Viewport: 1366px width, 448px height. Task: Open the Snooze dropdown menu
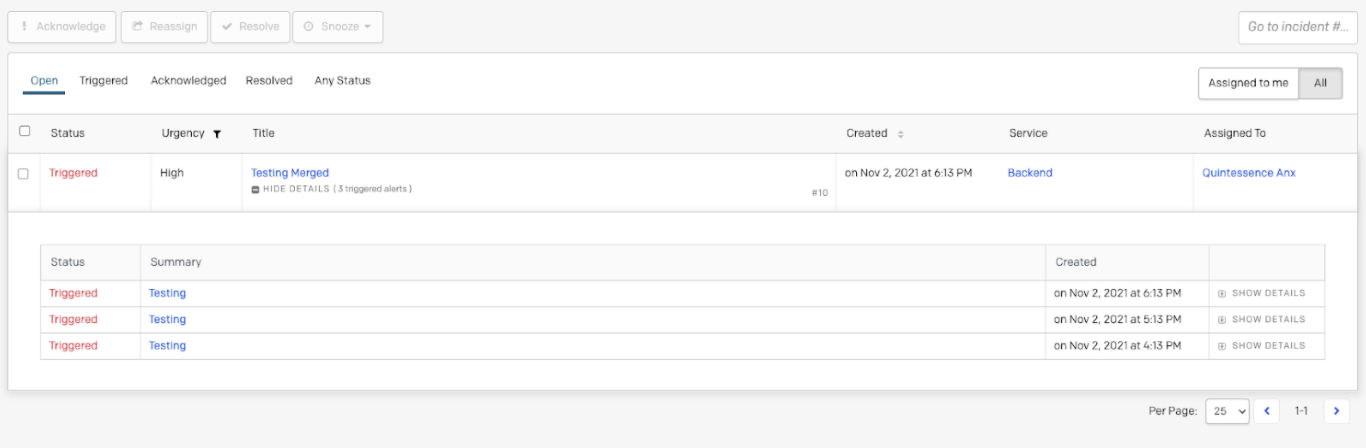click(337, 27)
